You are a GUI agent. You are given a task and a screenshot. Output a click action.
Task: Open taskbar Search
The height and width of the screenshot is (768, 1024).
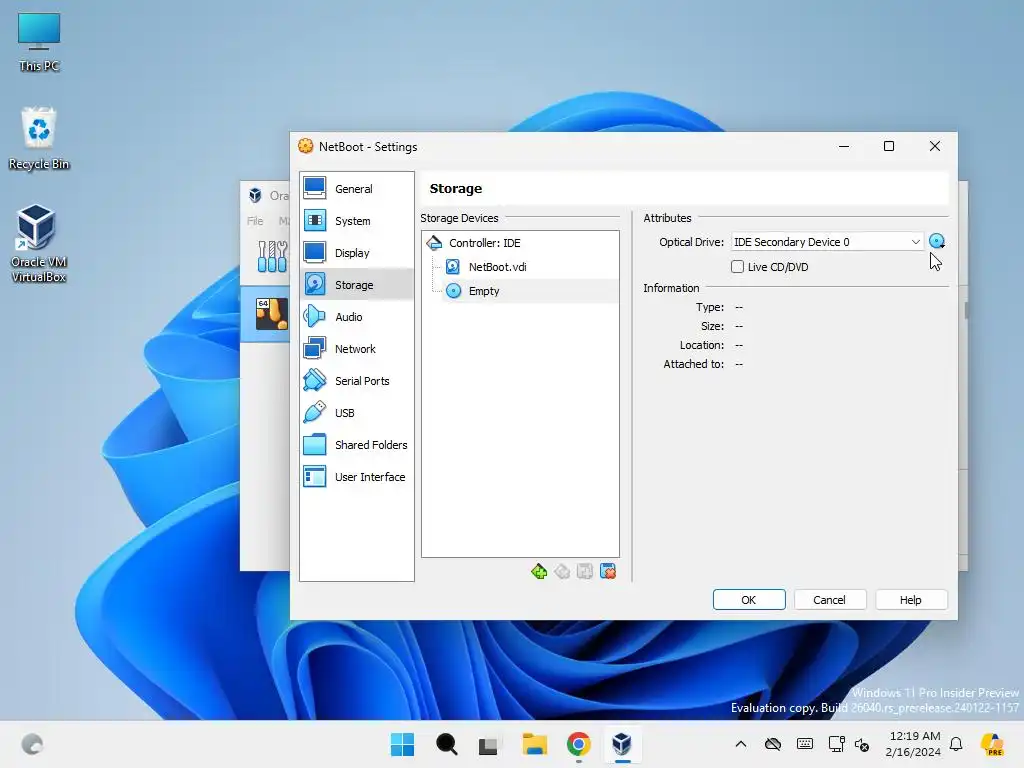(x=447, y=744)
